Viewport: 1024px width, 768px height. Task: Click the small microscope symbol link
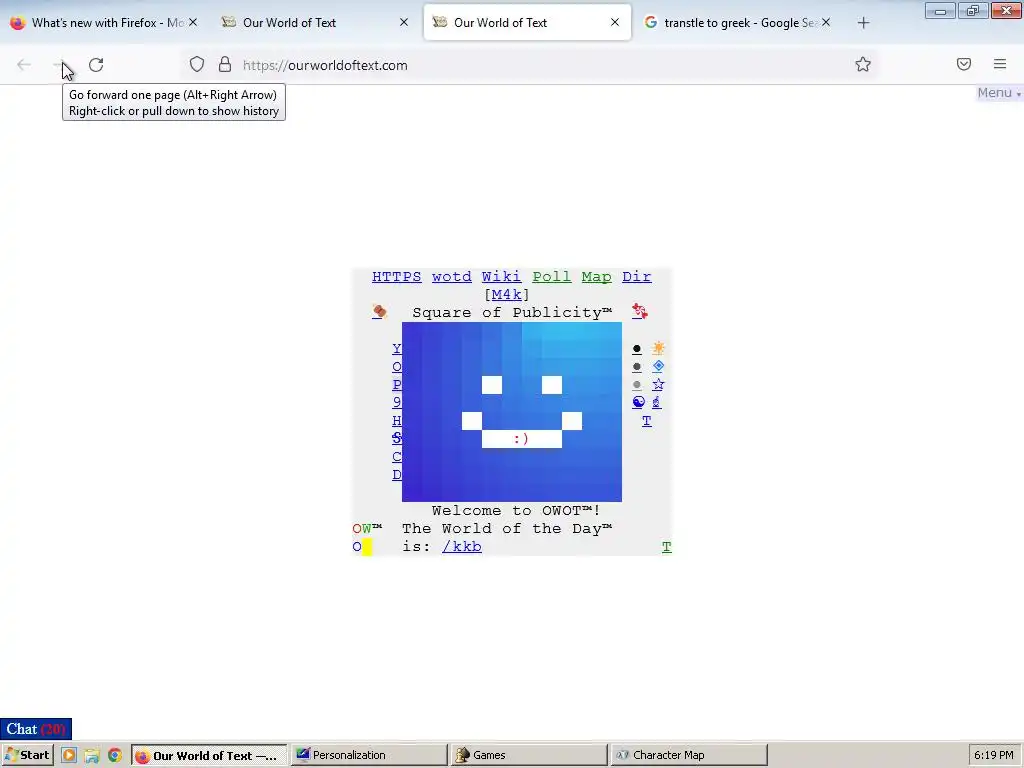(x=656, y=402)
